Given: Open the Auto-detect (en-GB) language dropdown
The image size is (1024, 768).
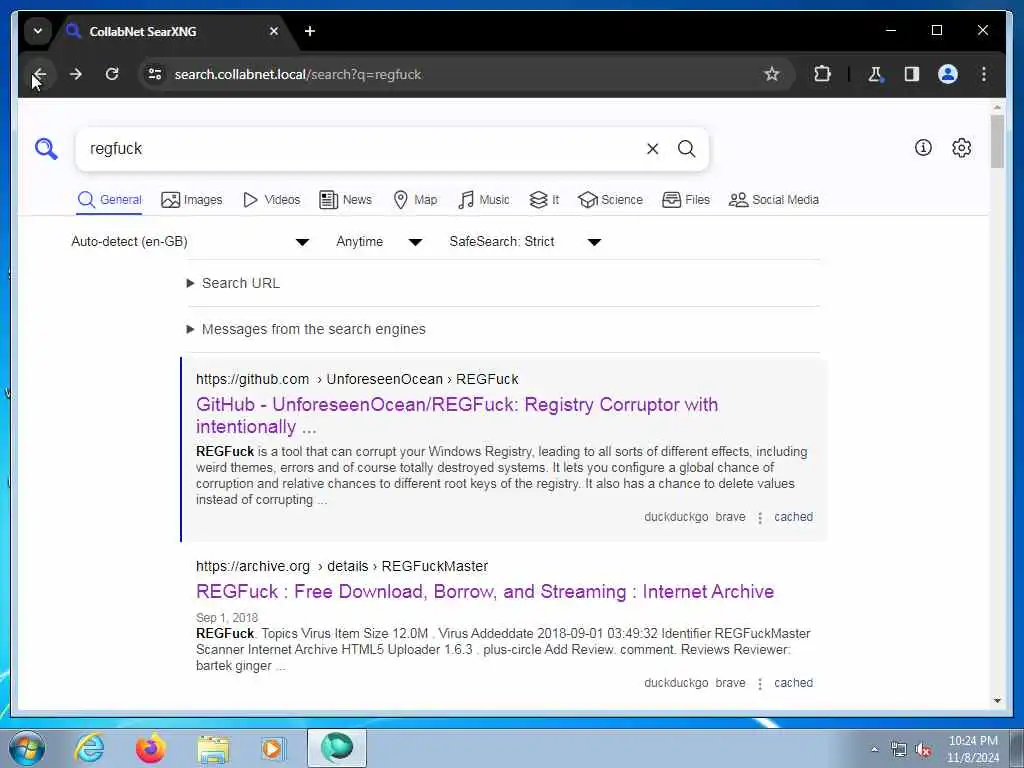Looking at the screenshot, I should coord(189,242).
